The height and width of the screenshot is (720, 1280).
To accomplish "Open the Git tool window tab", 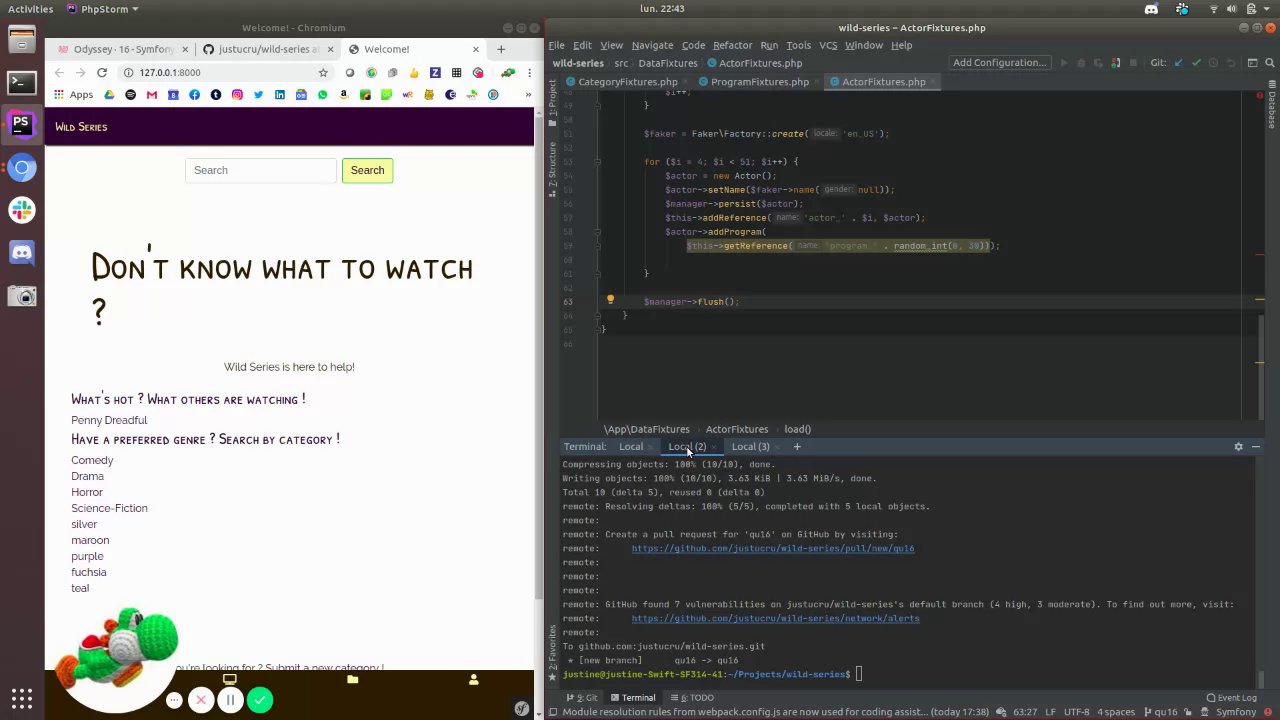I will 582,698.
